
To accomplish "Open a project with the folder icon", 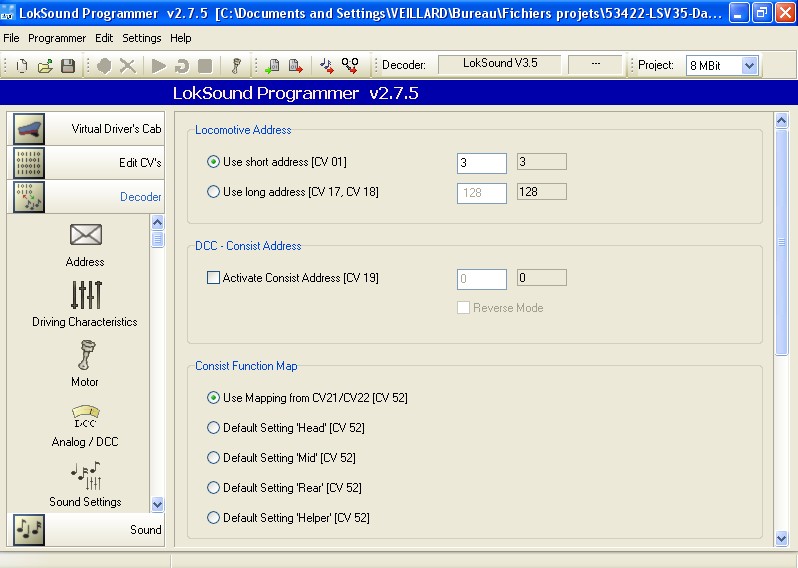I will [x=45, y=66].
